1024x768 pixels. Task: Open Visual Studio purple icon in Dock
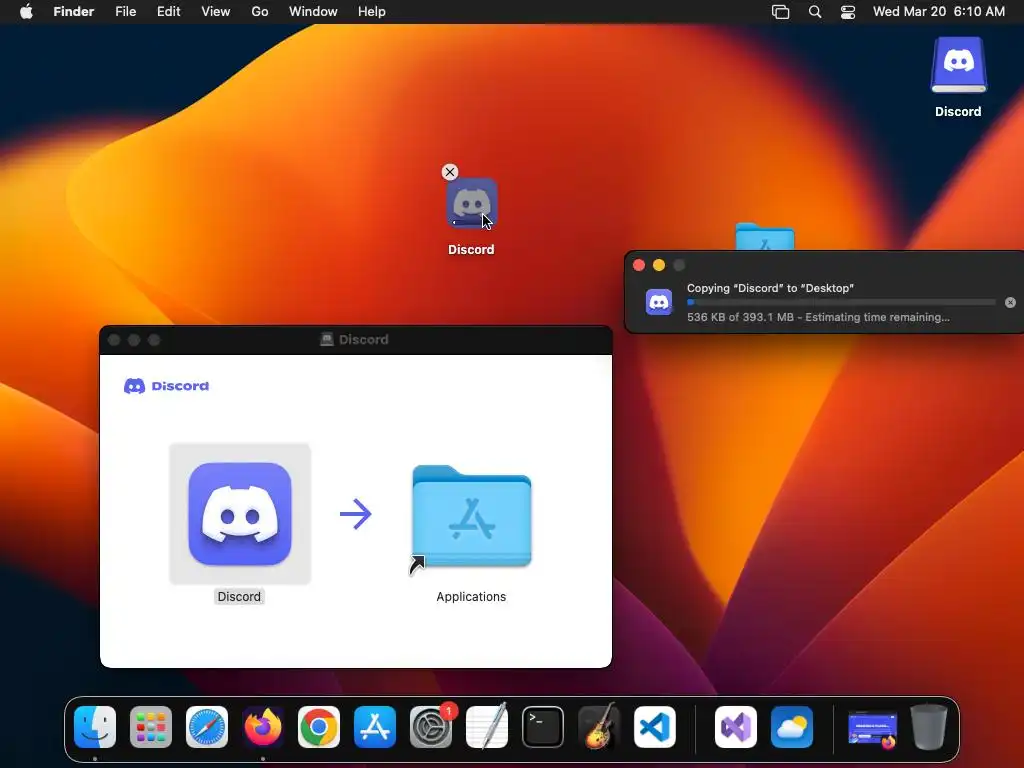[x=736, y=727]
